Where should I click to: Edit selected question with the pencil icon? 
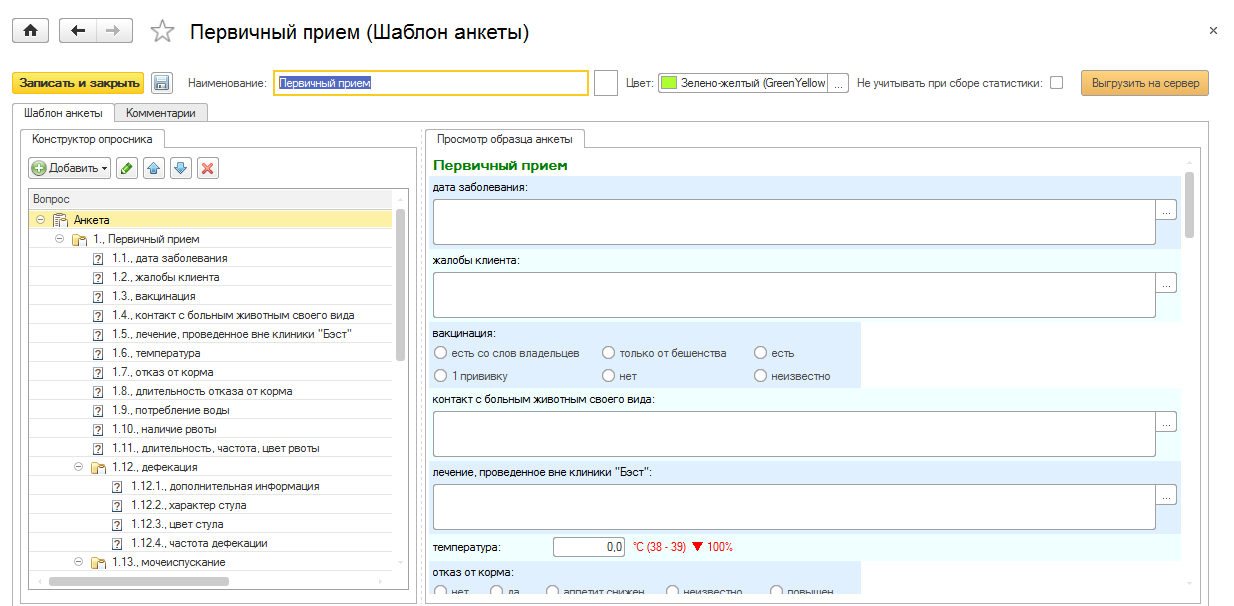[x=127, y=168]
